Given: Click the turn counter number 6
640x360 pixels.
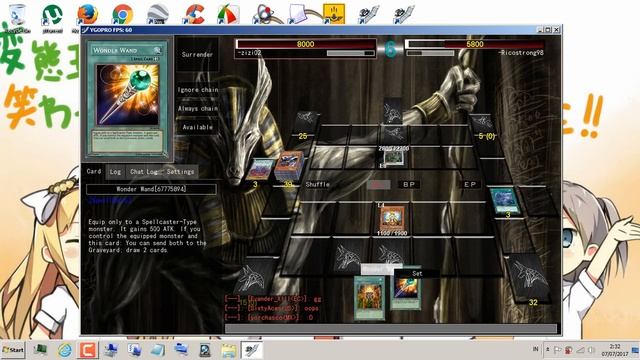Looking at the screenshot, I should click(x=390, y=49).
